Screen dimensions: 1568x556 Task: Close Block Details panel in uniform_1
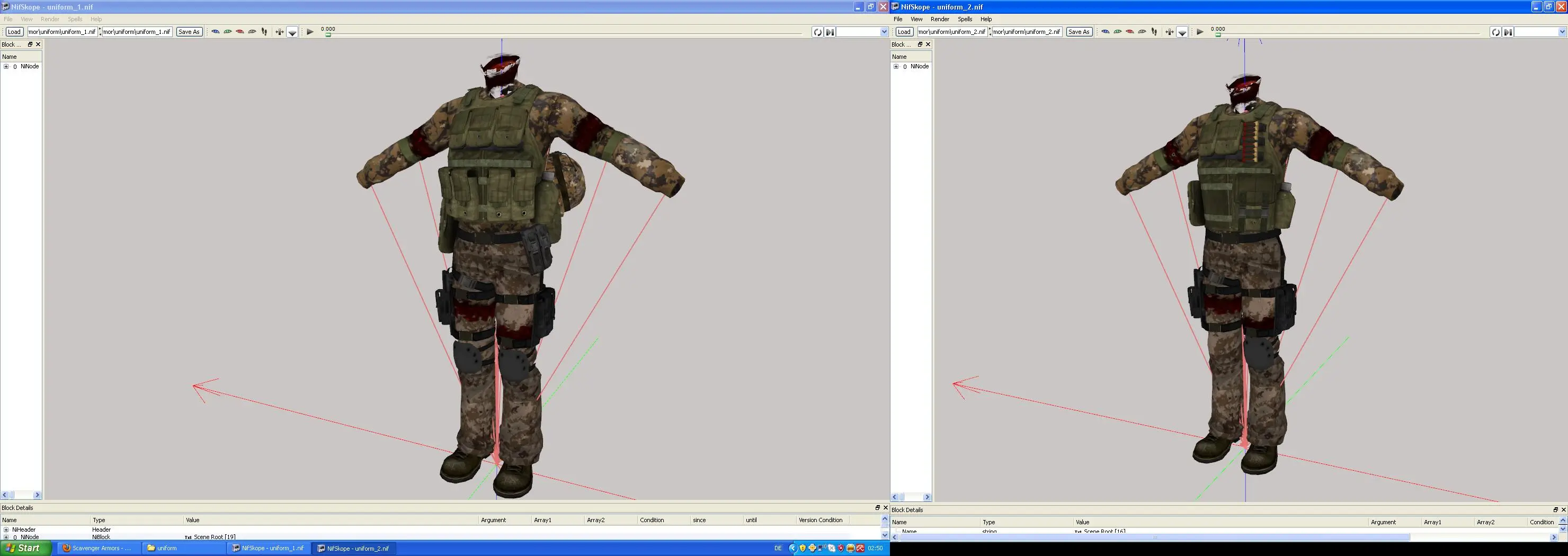[x=885, y=507]
